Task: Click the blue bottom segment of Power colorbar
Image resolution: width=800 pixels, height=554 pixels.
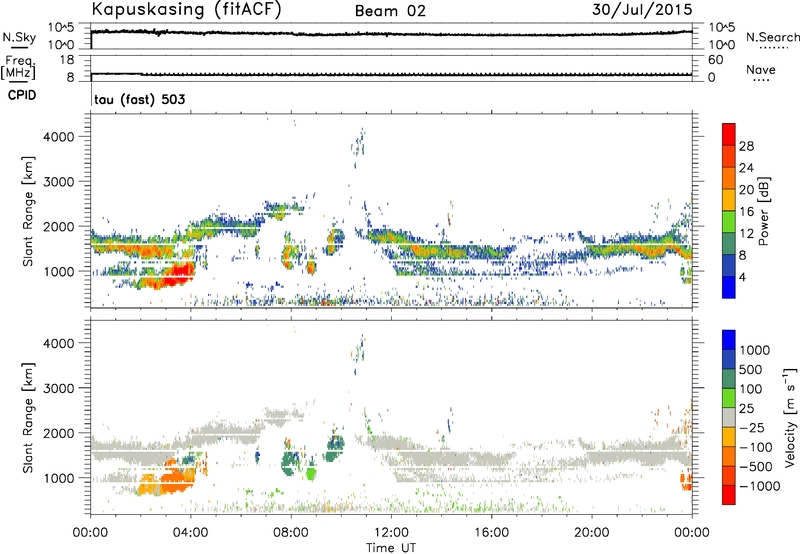Action: coord(729,287)
